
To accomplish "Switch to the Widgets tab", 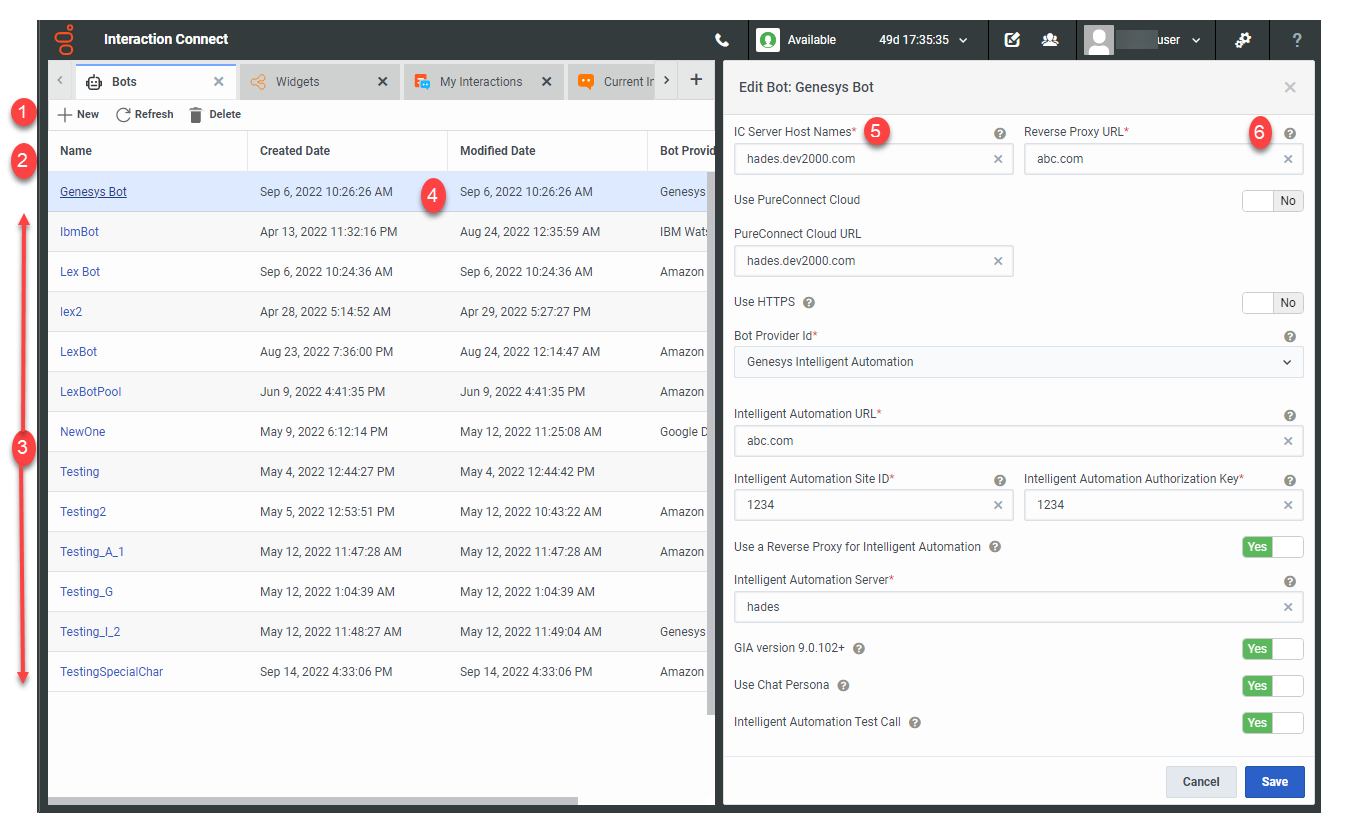I will coord(298,82).
